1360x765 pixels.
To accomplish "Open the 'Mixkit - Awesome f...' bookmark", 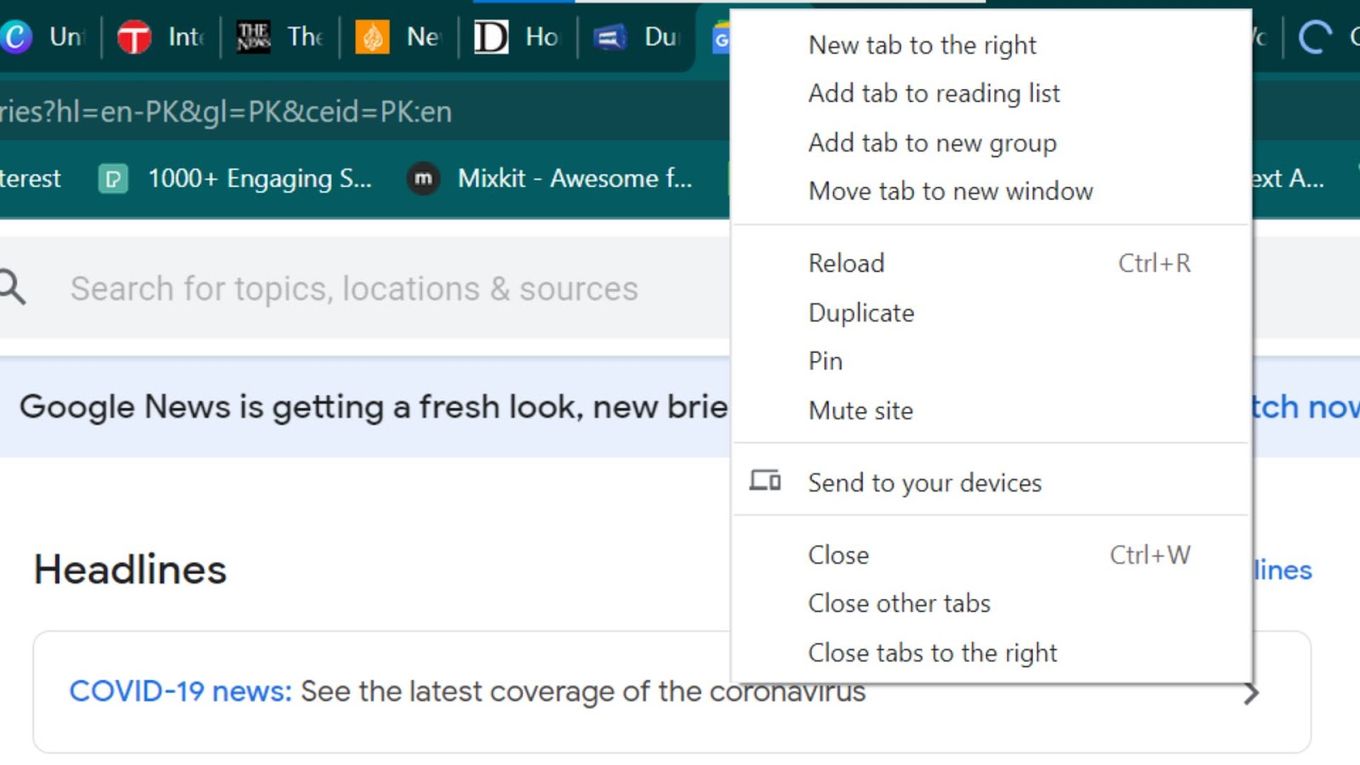I will (x=548, y=179).
